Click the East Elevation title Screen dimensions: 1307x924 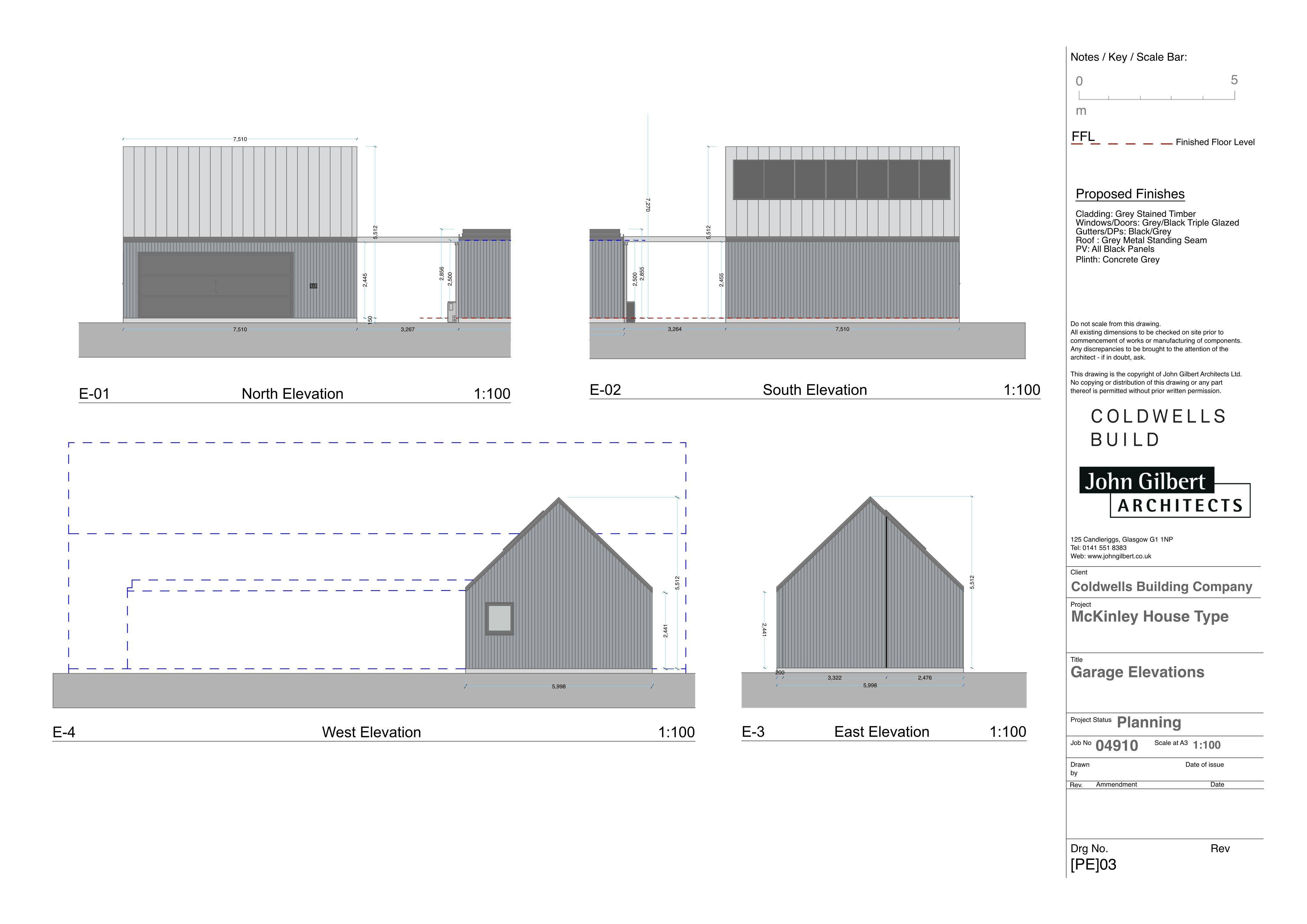point(881,732)
